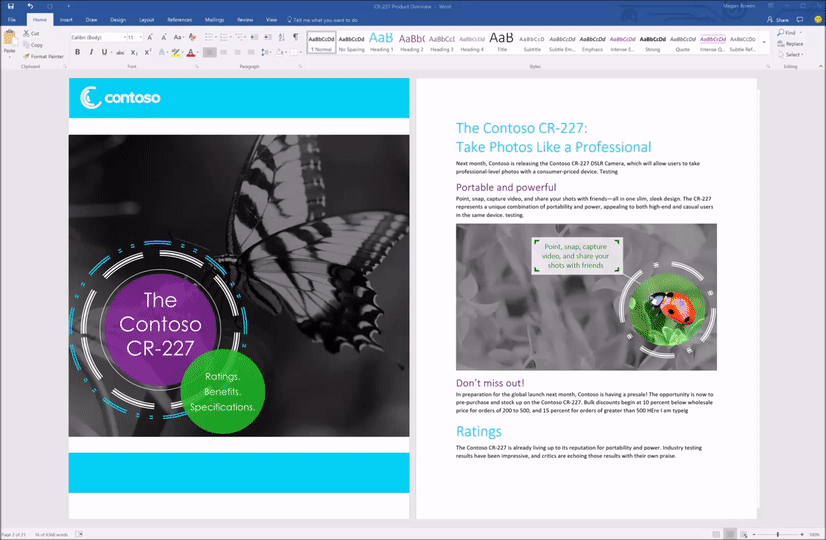This screenshot has height=540, width=826.
Task: Switch to the Insert ribbon tab
Action: coord(66,19)
